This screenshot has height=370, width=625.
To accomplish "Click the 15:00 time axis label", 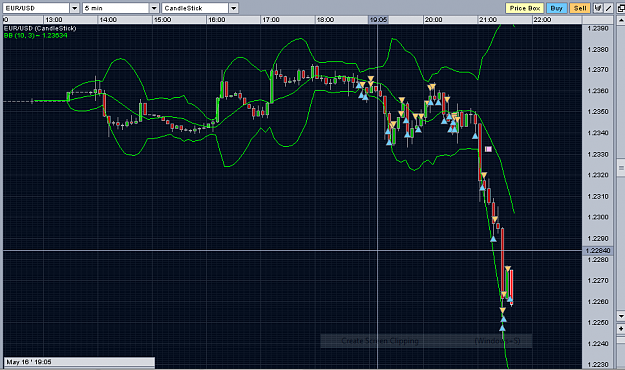I will 162,20.
